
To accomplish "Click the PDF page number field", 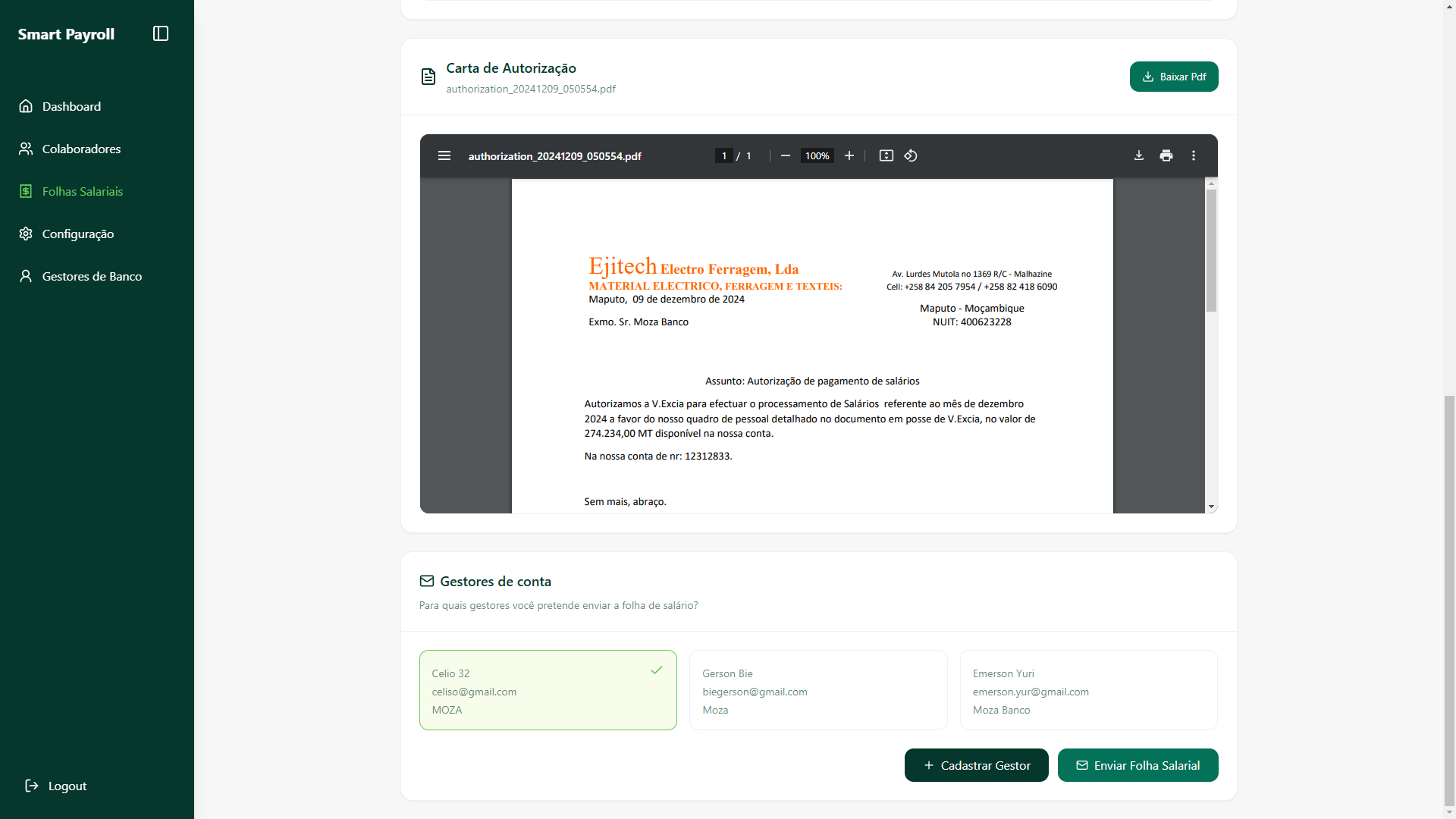I will coord(724,155).
